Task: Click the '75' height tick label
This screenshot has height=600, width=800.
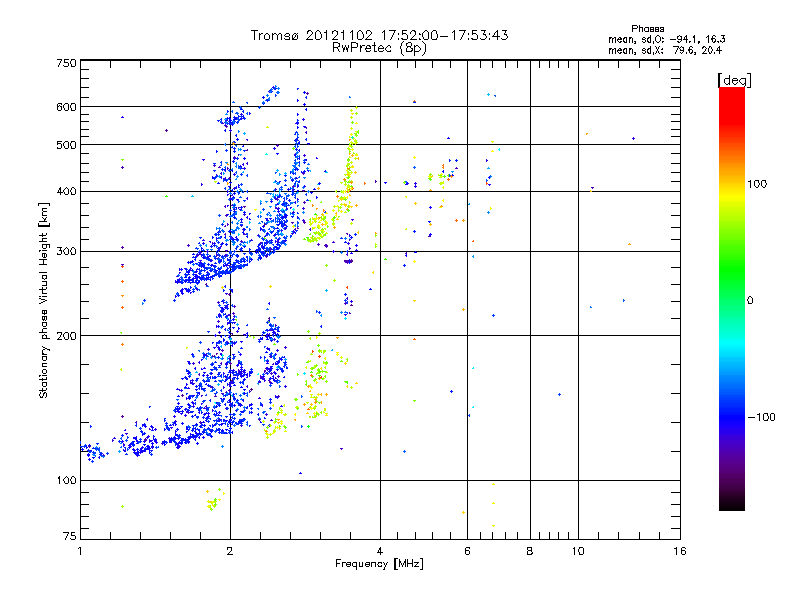Action: [x=70, y=536]
